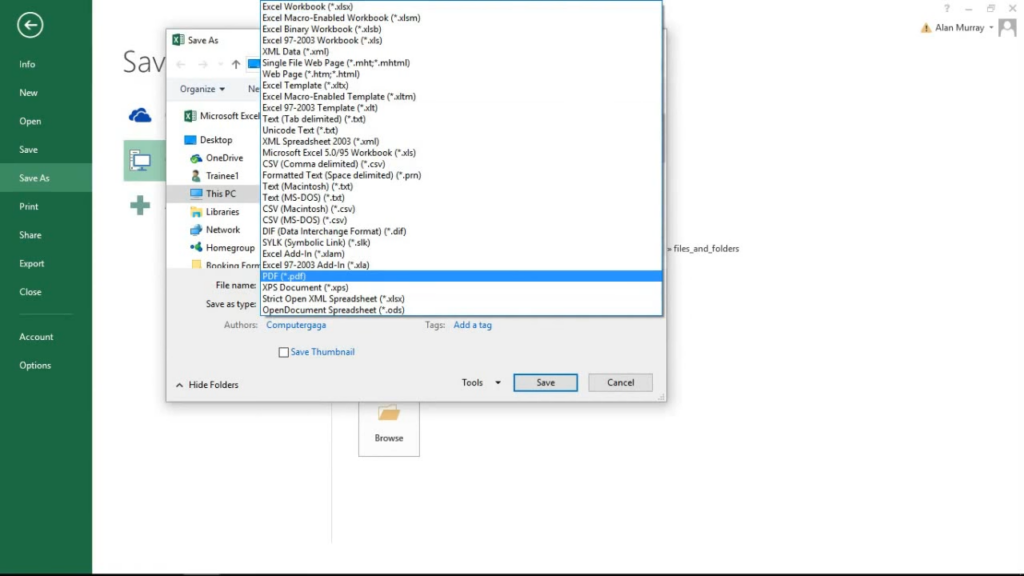Viewport: 1024px width, 576px height.
Task: Click the circular back arrow
Action: coord(29,24)
